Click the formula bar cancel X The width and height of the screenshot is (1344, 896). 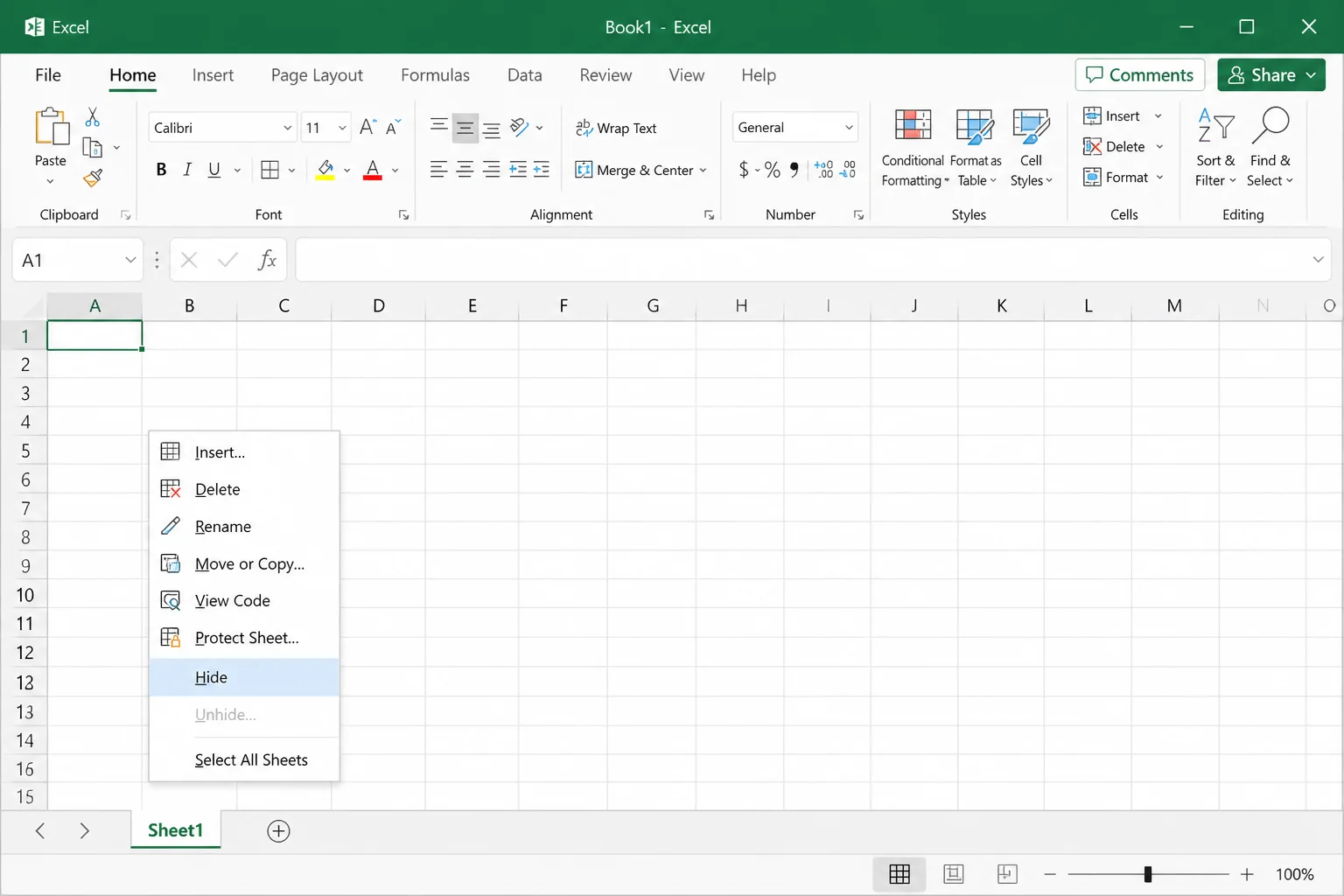pyautogui.click(x=189, y=260)
